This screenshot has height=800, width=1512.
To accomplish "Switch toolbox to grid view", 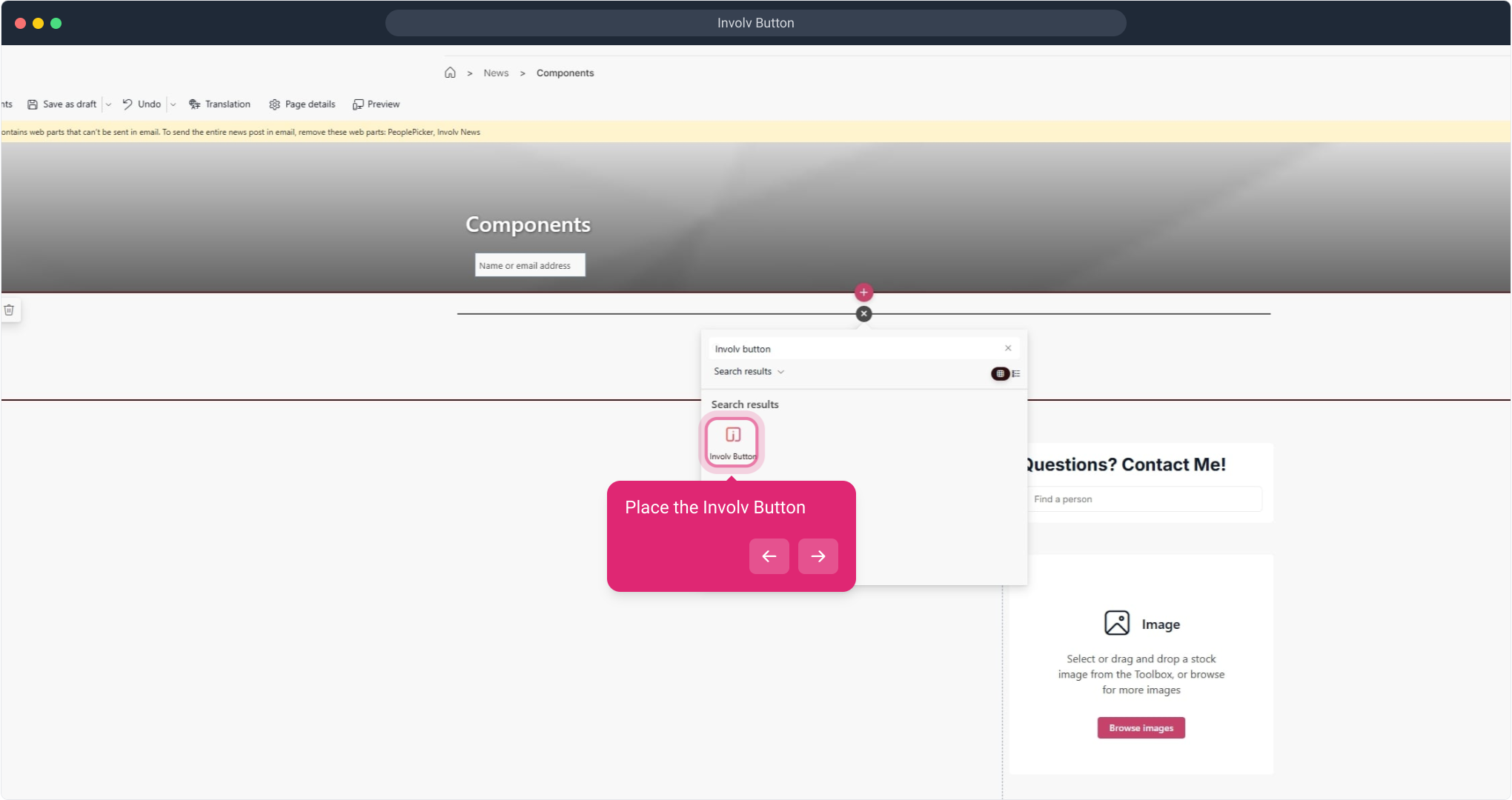I will [1000, 373].
